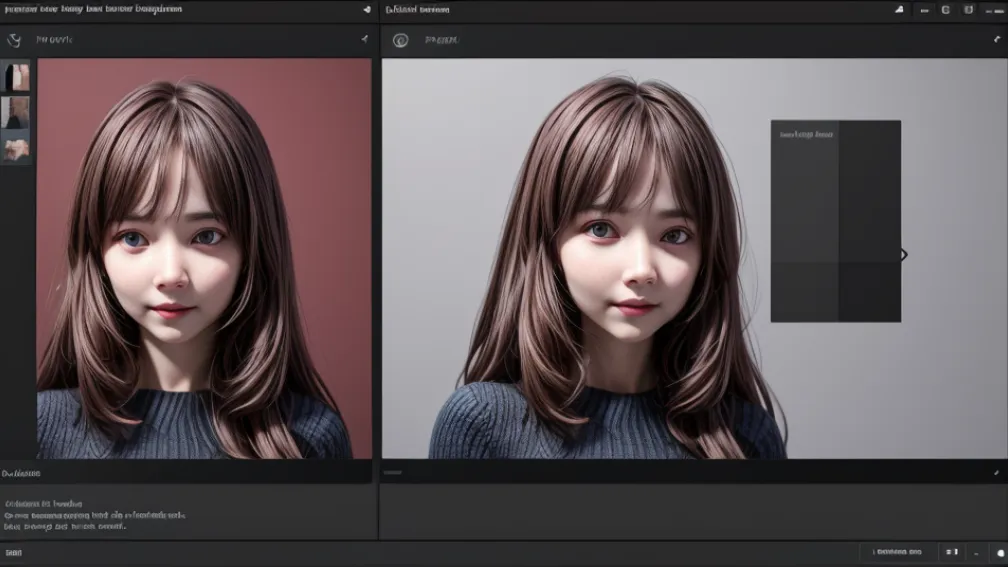Select the middle thumbnail in the left strip

[15, 112]
